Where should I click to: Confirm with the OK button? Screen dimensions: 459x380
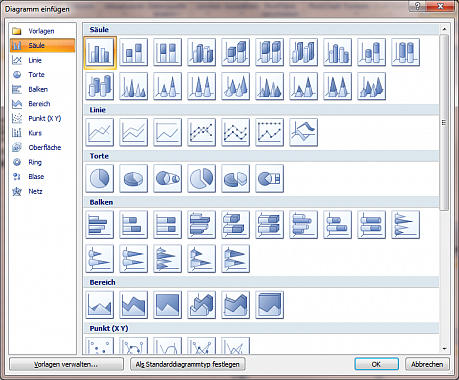tap(376, 364)
